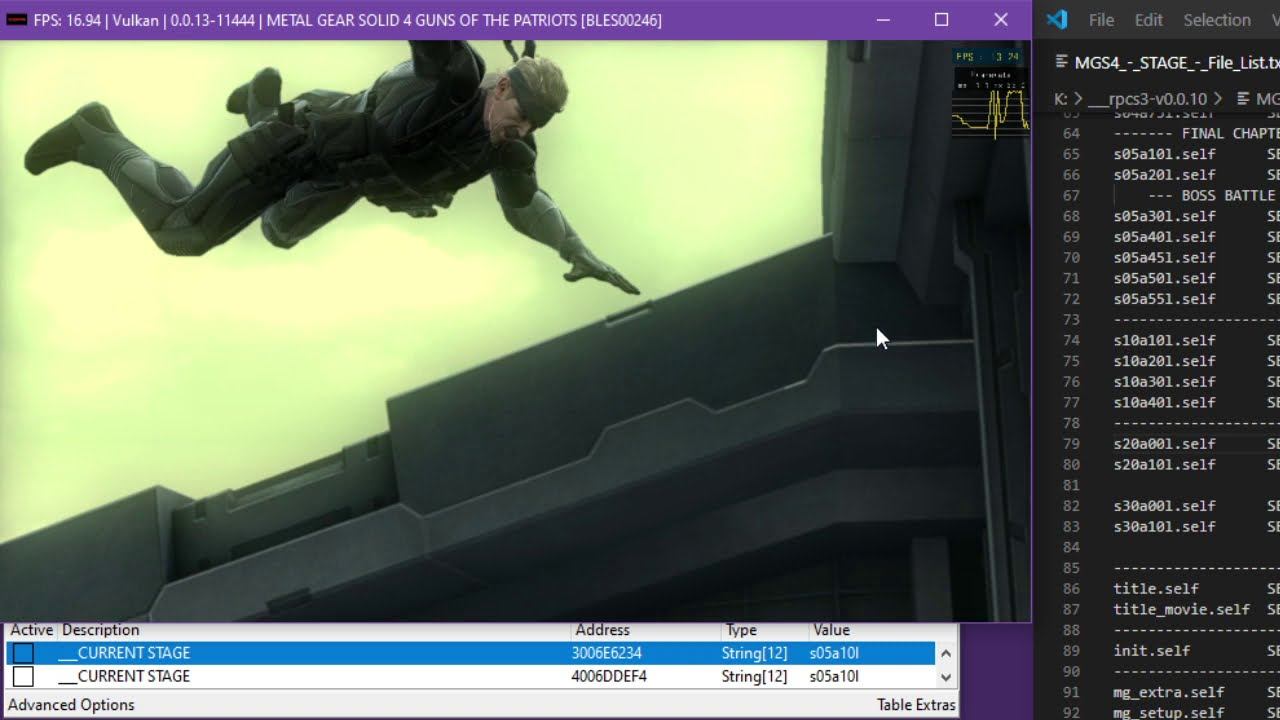Click the Address column header
This screenshot has width=1280, height=720.
click(602, 630)
